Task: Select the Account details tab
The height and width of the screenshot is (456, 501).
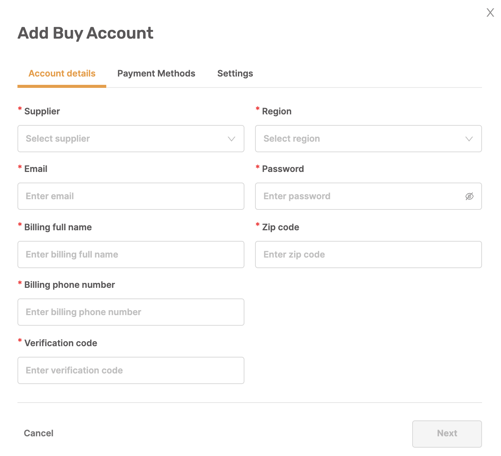Action: tap(62, 73)
